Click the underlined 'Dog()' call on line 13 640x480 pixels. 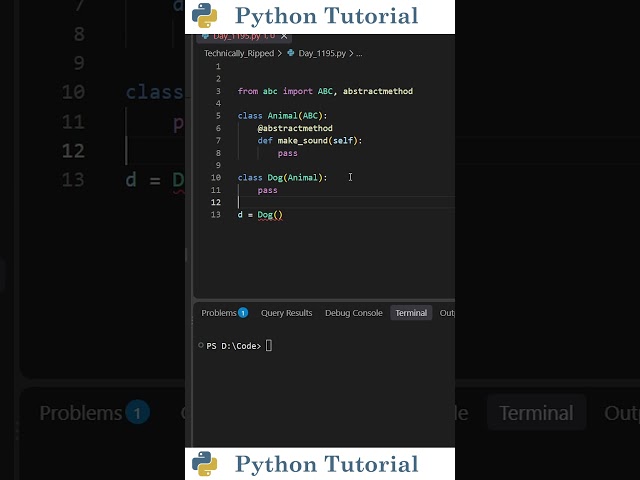[x=270, y=215]
